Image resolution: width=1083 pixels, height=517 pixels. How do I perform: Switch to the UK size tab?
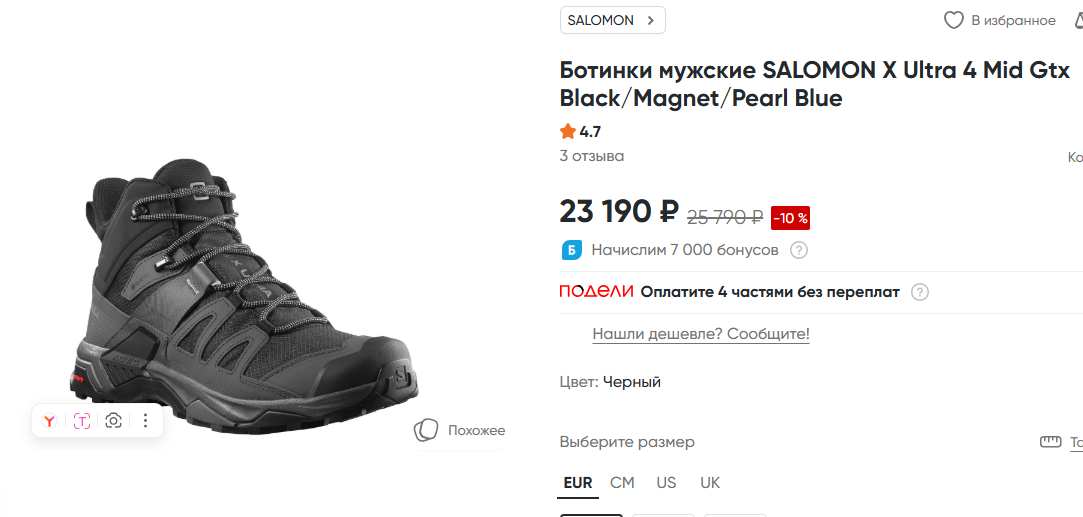710,483
